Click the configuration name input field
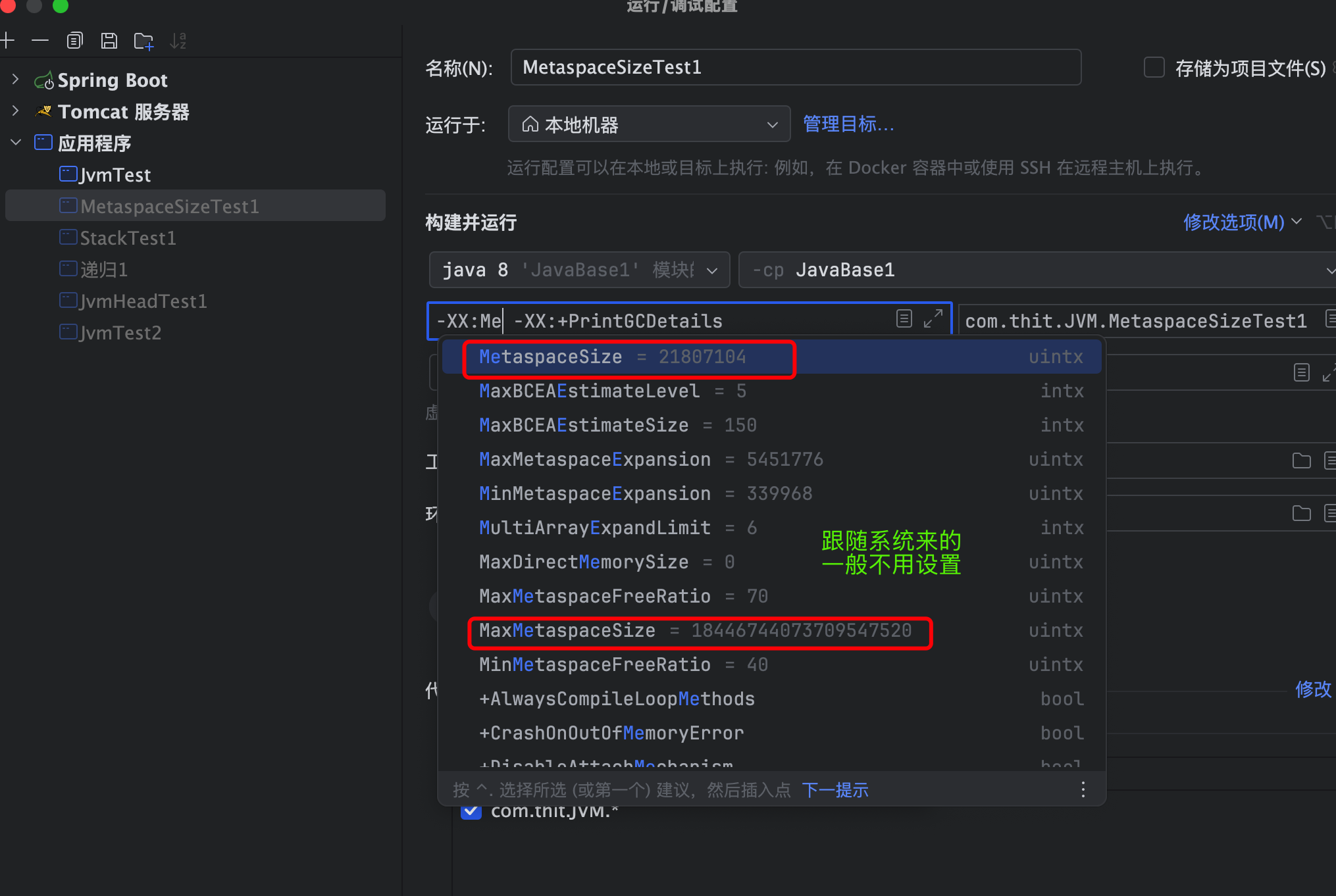Image resolution: width=1336 pixels, height=896 pixels. [795, 68]
